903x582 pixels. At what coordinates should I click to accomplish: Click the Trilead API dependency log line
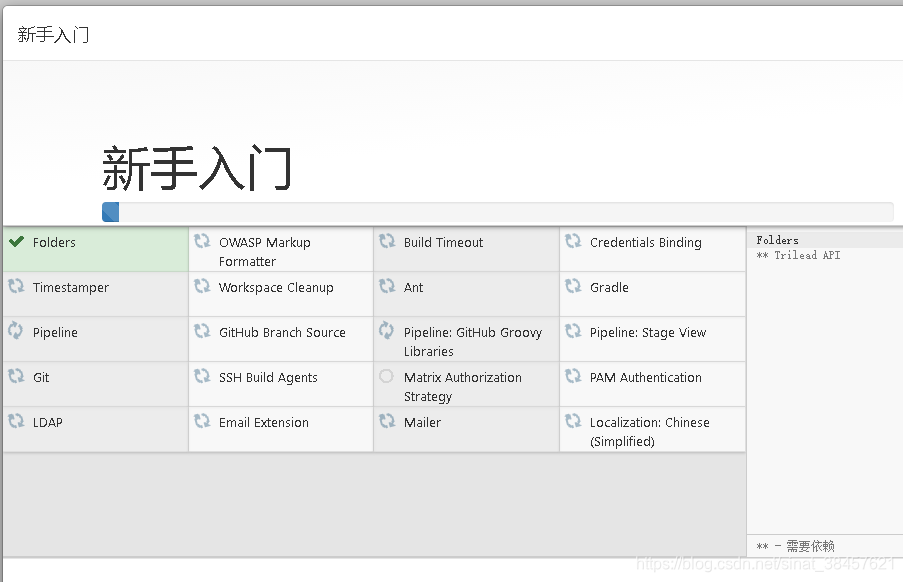798,255
